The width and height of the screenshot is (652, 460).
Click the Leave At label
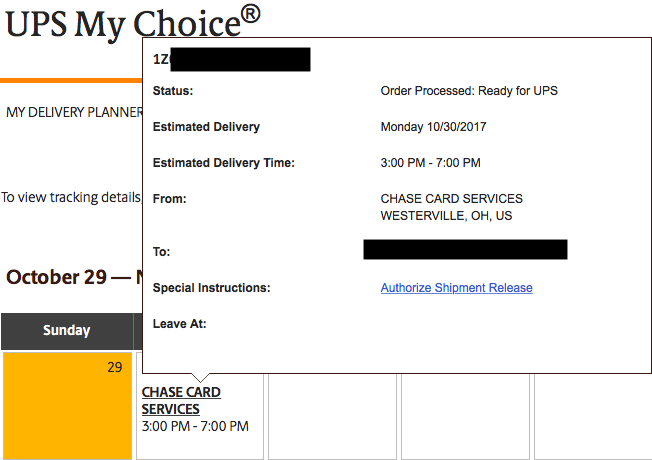pos(179,324)
